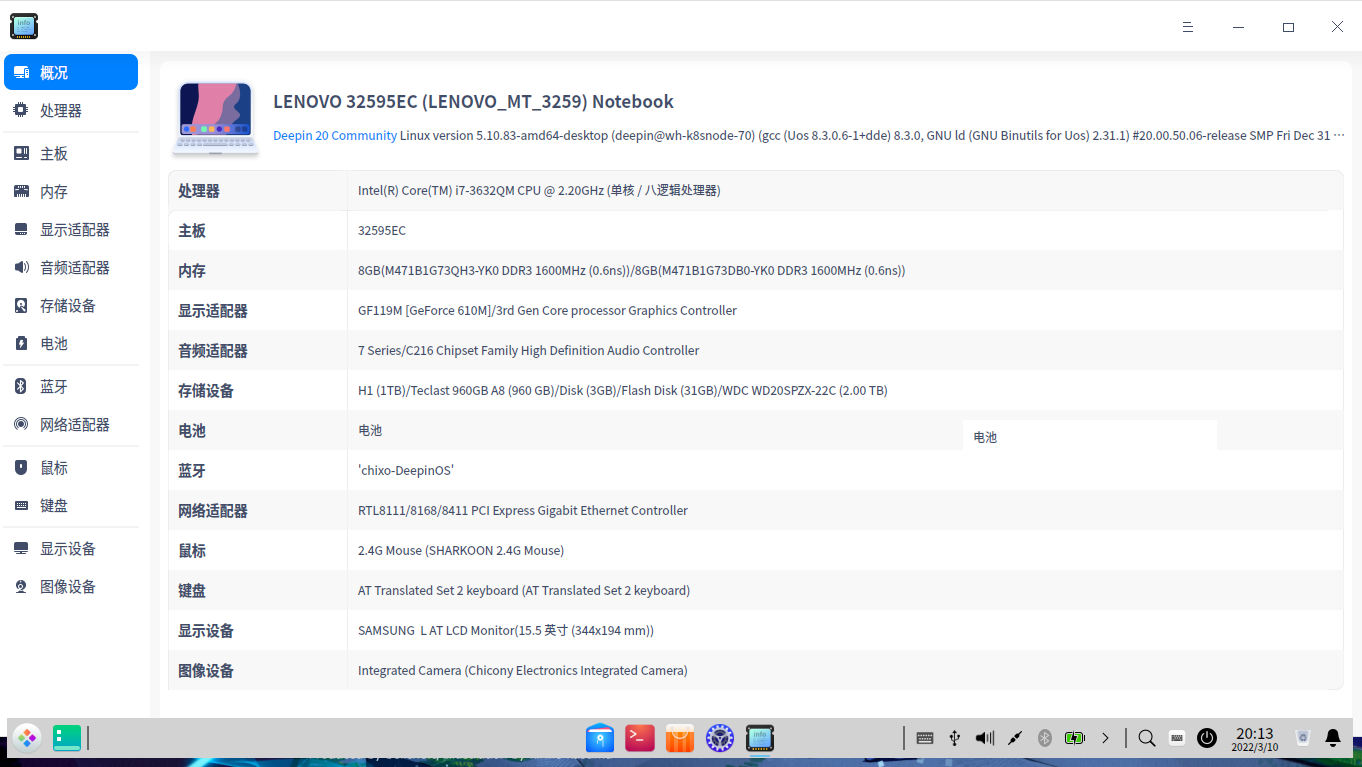The height and width of the screenshot is (767, 1362).
Task: Click the Chicony Integrated Camera value
Action: [523, 670]
